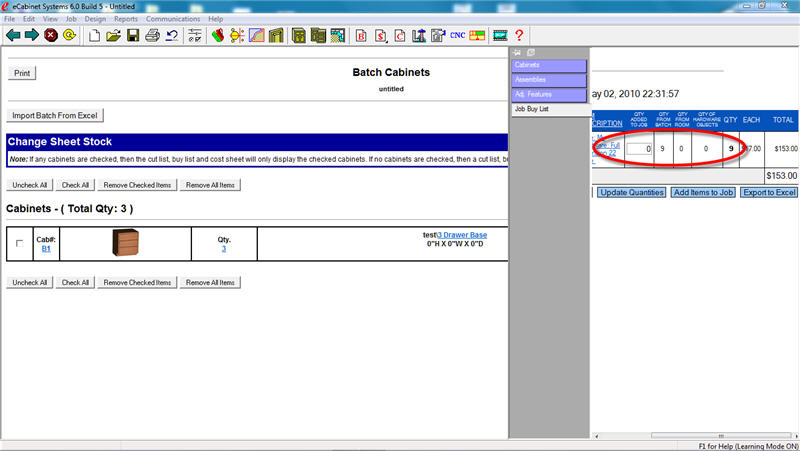Click the save floppy disk icon
The height and width of the screenshot is (451, 800).
(x=132, y=36)
